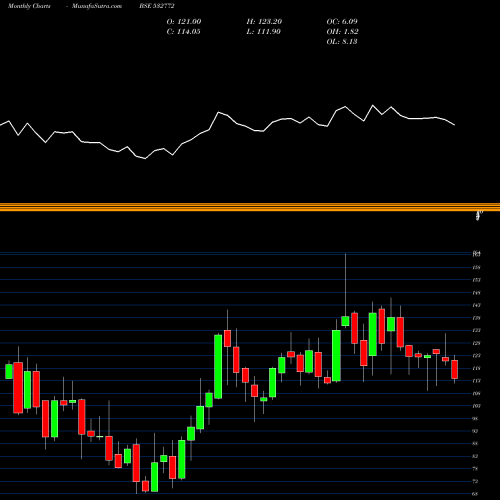Click the 78 price axis label
Screen dimensions: 500x500
tap(476, 469)
